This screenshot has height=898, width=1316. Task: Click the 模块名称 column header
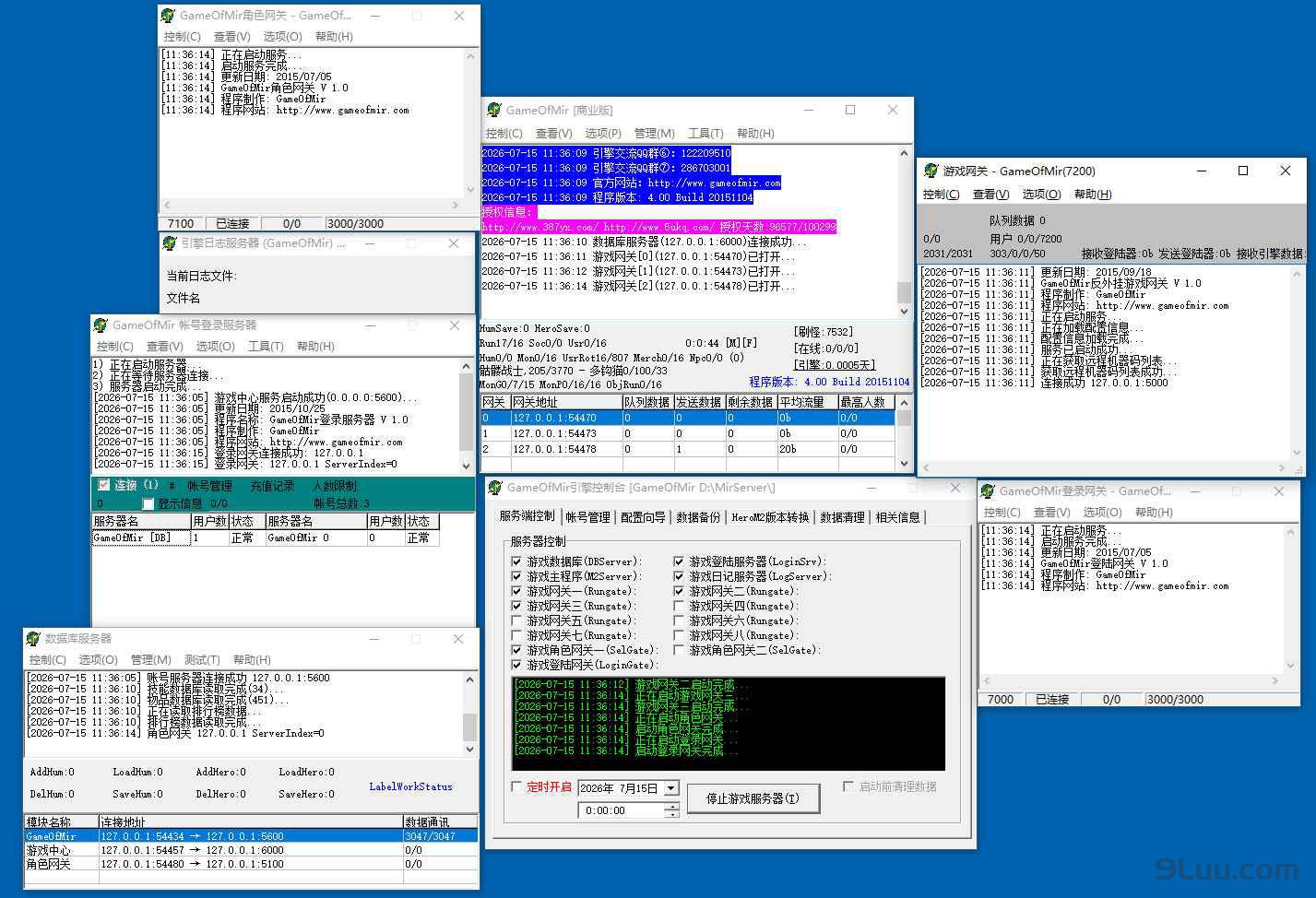click(61, 821)
